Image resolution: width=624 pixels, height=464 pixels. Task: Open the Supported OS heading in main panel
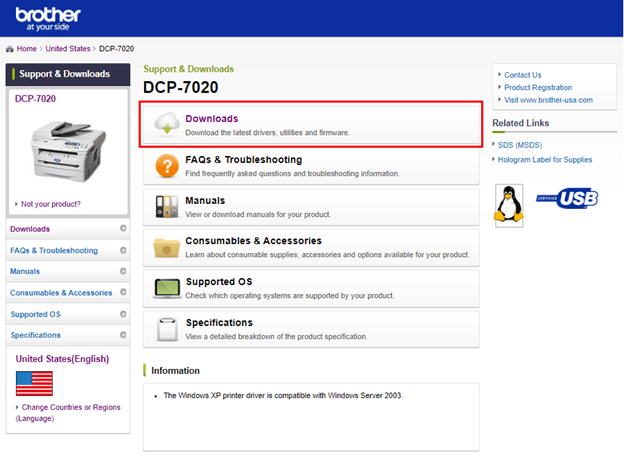point(219,282)
